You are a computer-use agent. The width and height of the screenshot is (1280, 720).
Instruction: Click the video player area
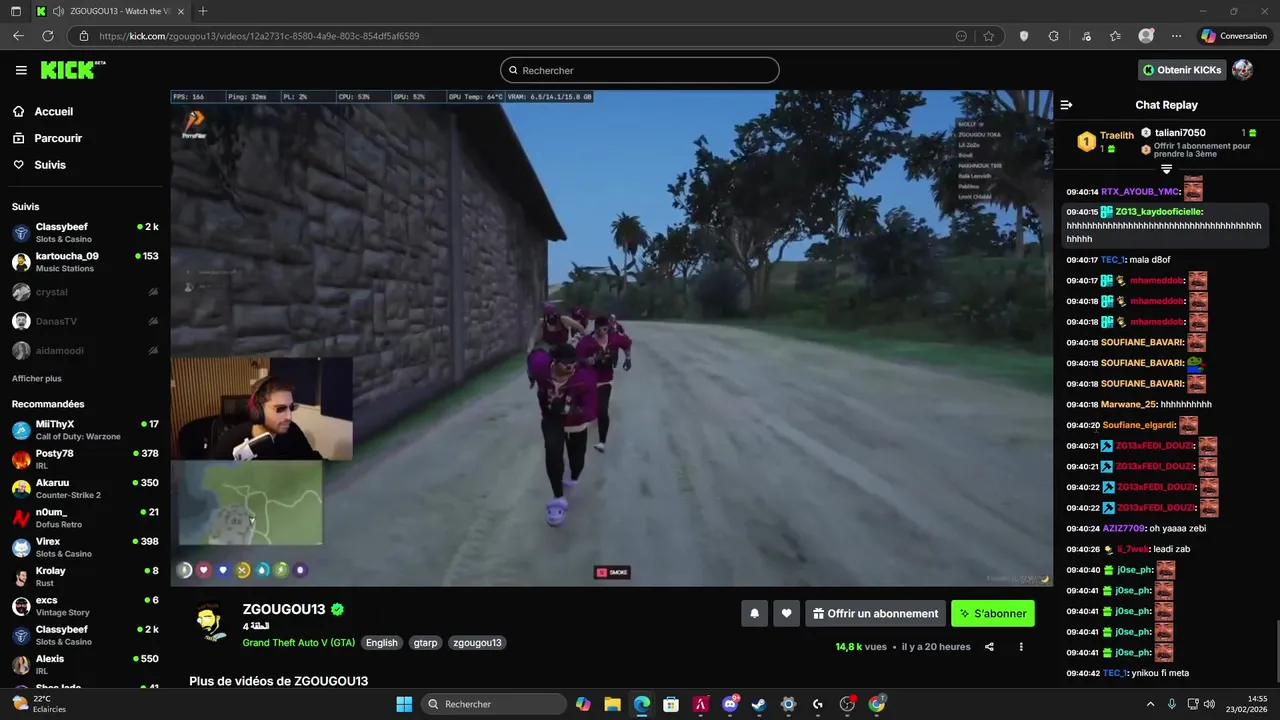click(x=611, y=338)
